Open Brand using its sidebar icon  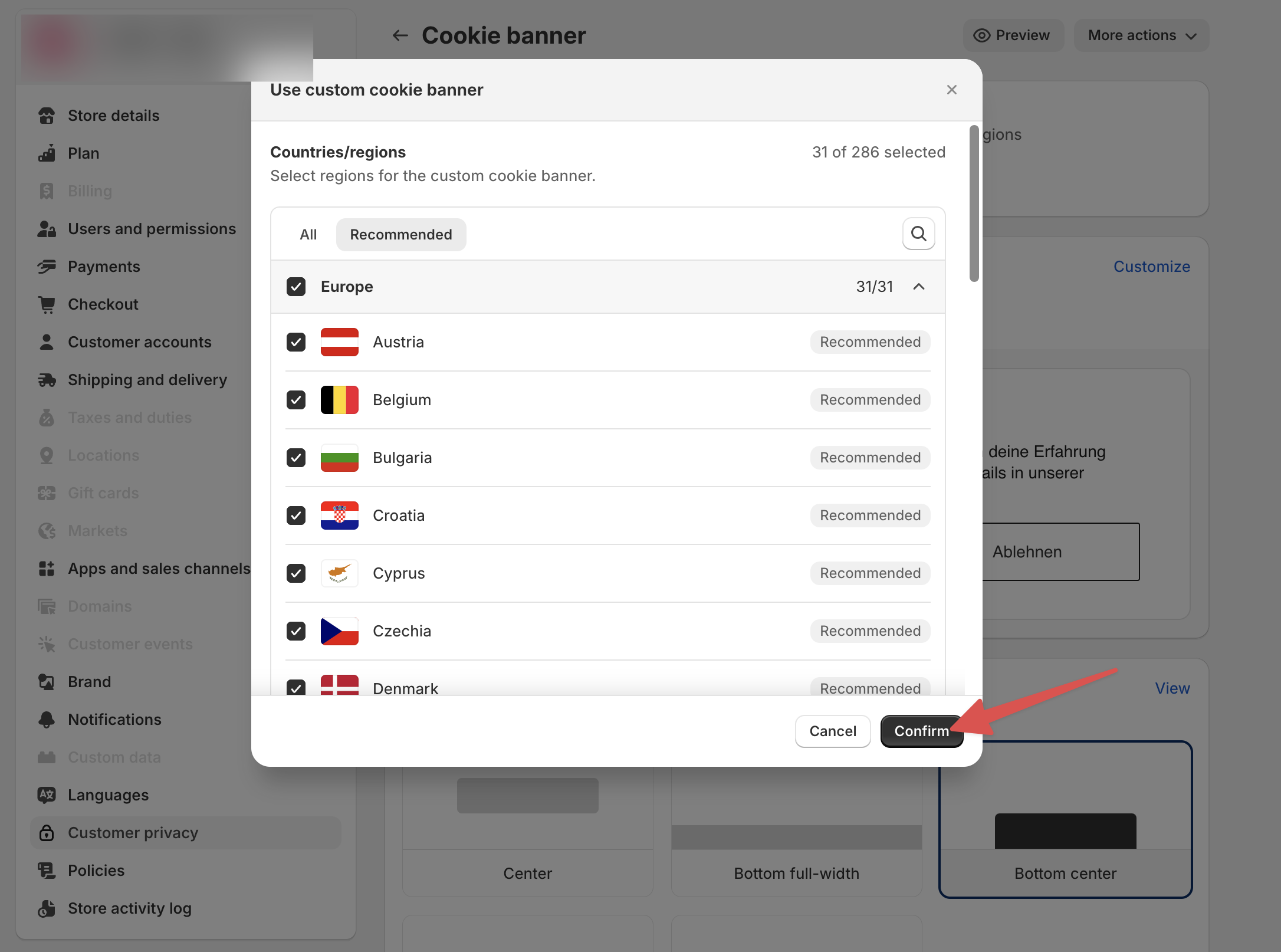click(47, 681)
